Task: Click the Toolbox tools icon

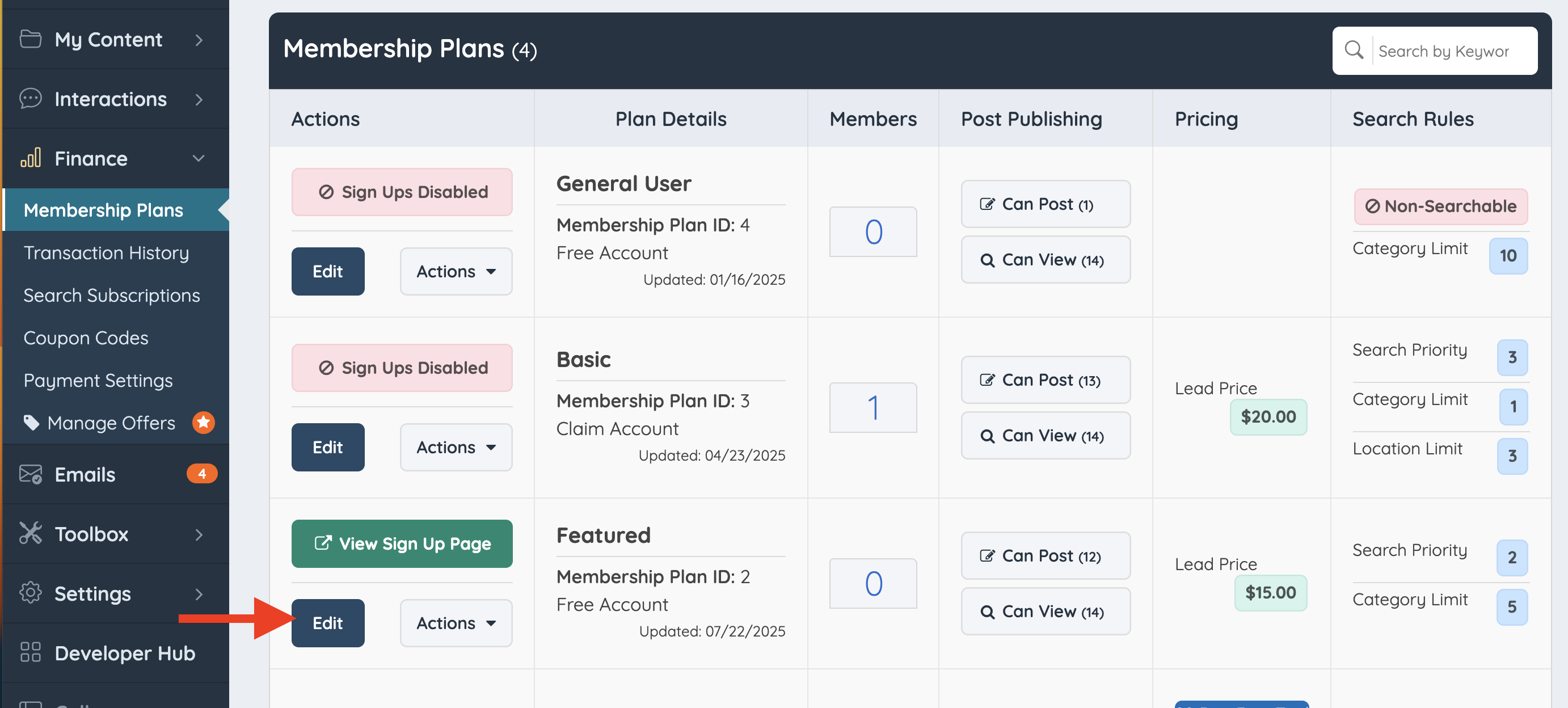Action: 31,533
